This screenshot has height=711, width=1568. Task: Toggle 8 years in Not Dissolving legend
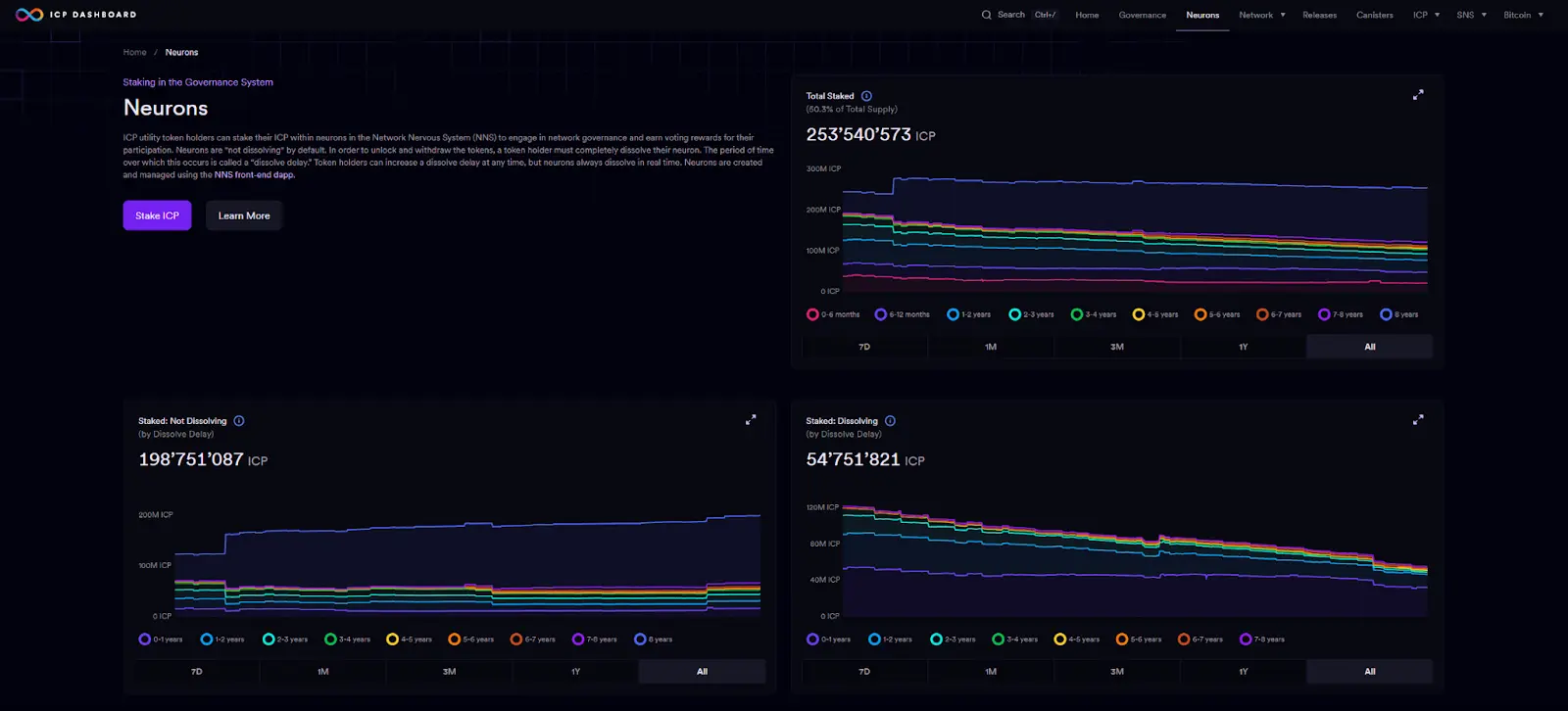(x=653, y=640)
